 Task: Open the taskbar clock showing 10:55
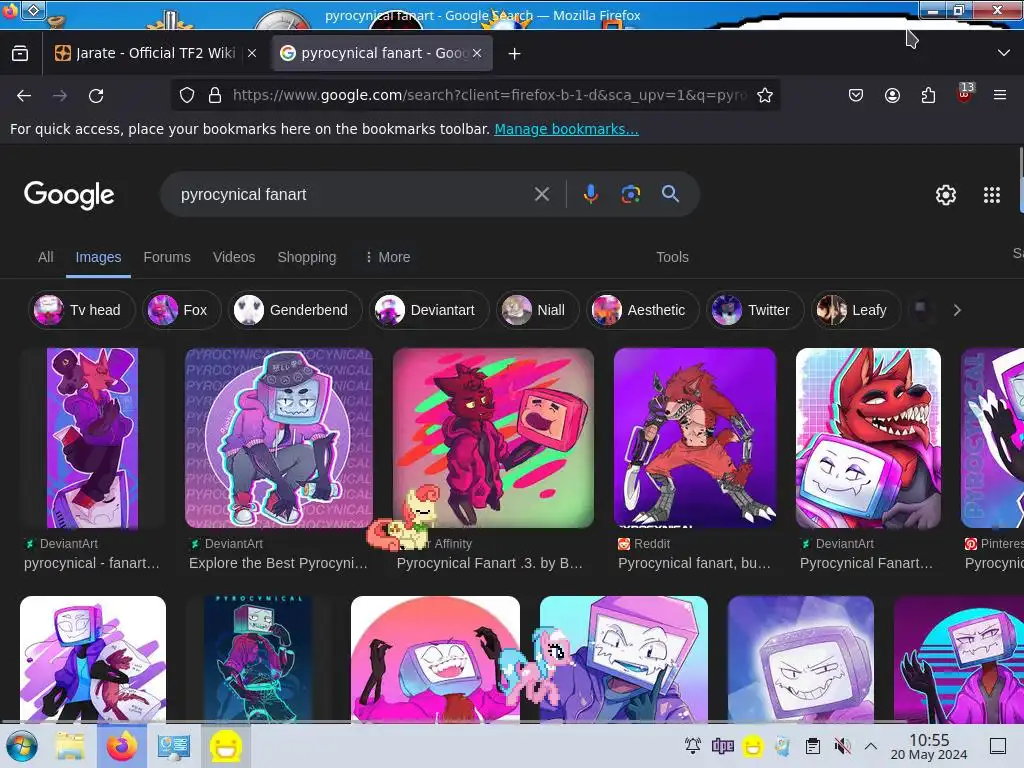coord(929,747)
